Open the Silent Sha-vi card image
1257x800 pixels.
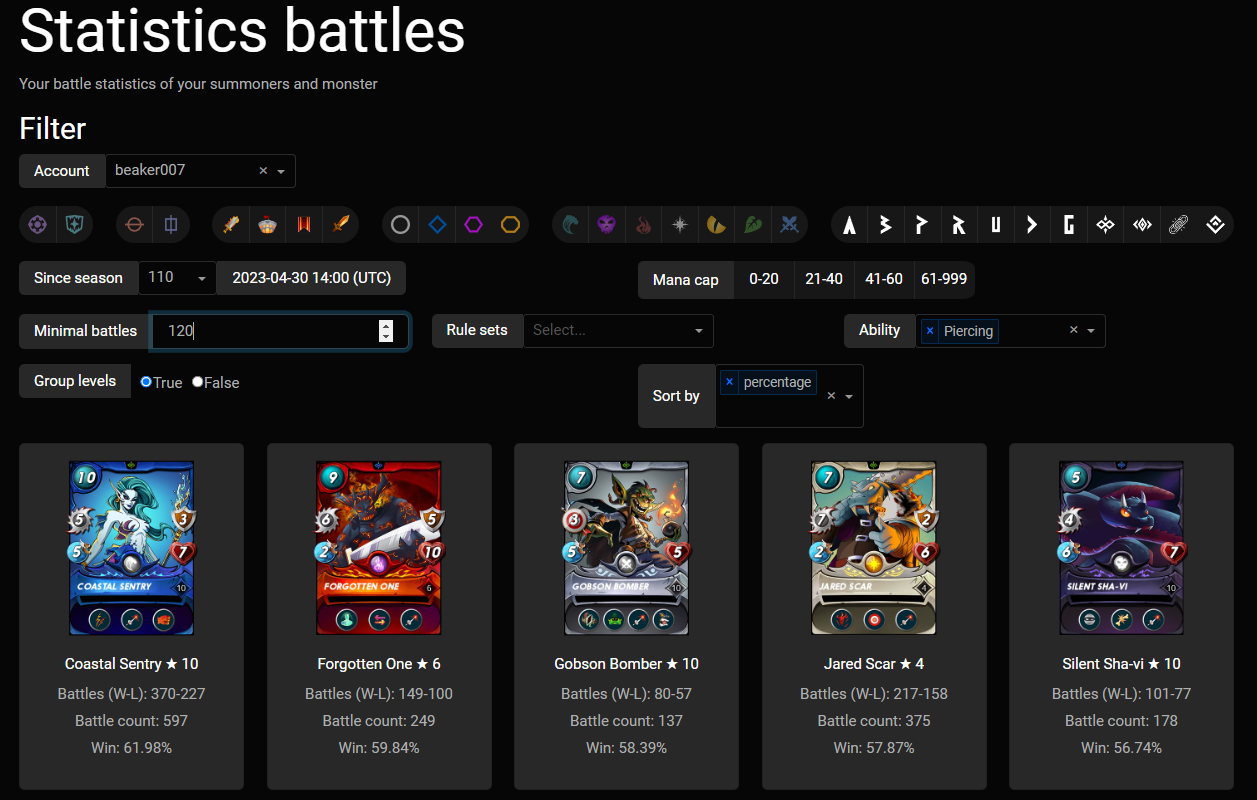point(1121,547)
